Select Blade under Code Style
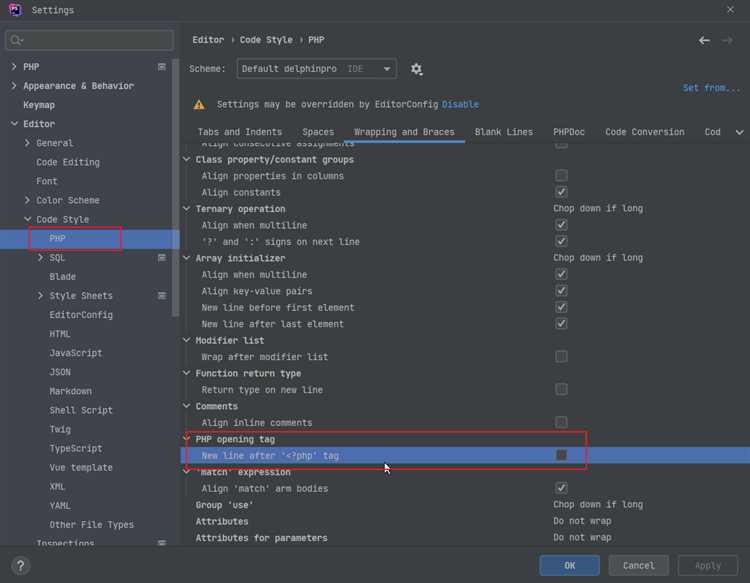 (62, 276)
